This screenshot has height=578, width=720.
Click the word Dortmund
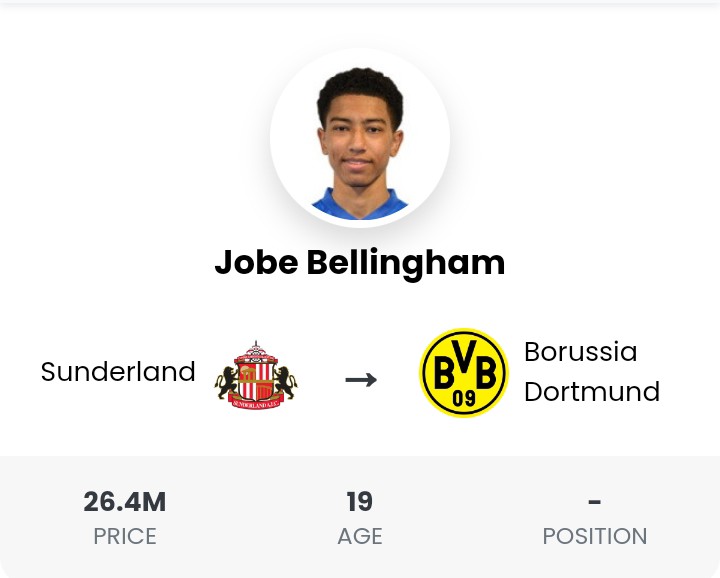coord(592,392)
